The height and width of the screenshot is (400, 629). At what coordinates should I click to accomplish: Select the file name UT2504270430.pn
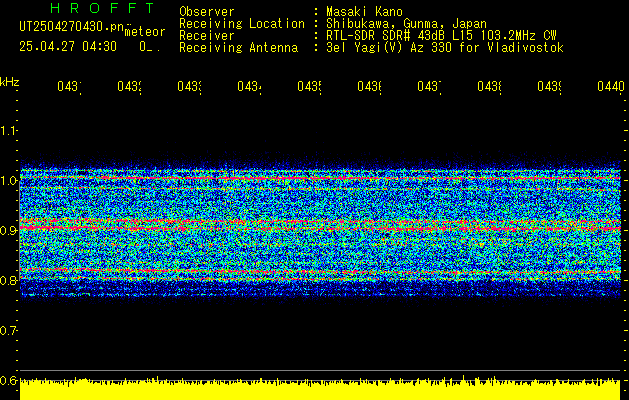click(72, 27)
